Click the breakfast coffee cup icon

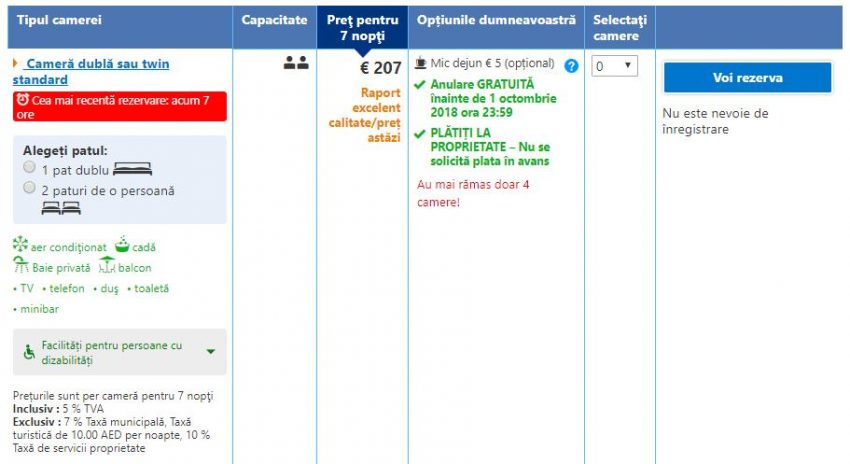[421, 64]
